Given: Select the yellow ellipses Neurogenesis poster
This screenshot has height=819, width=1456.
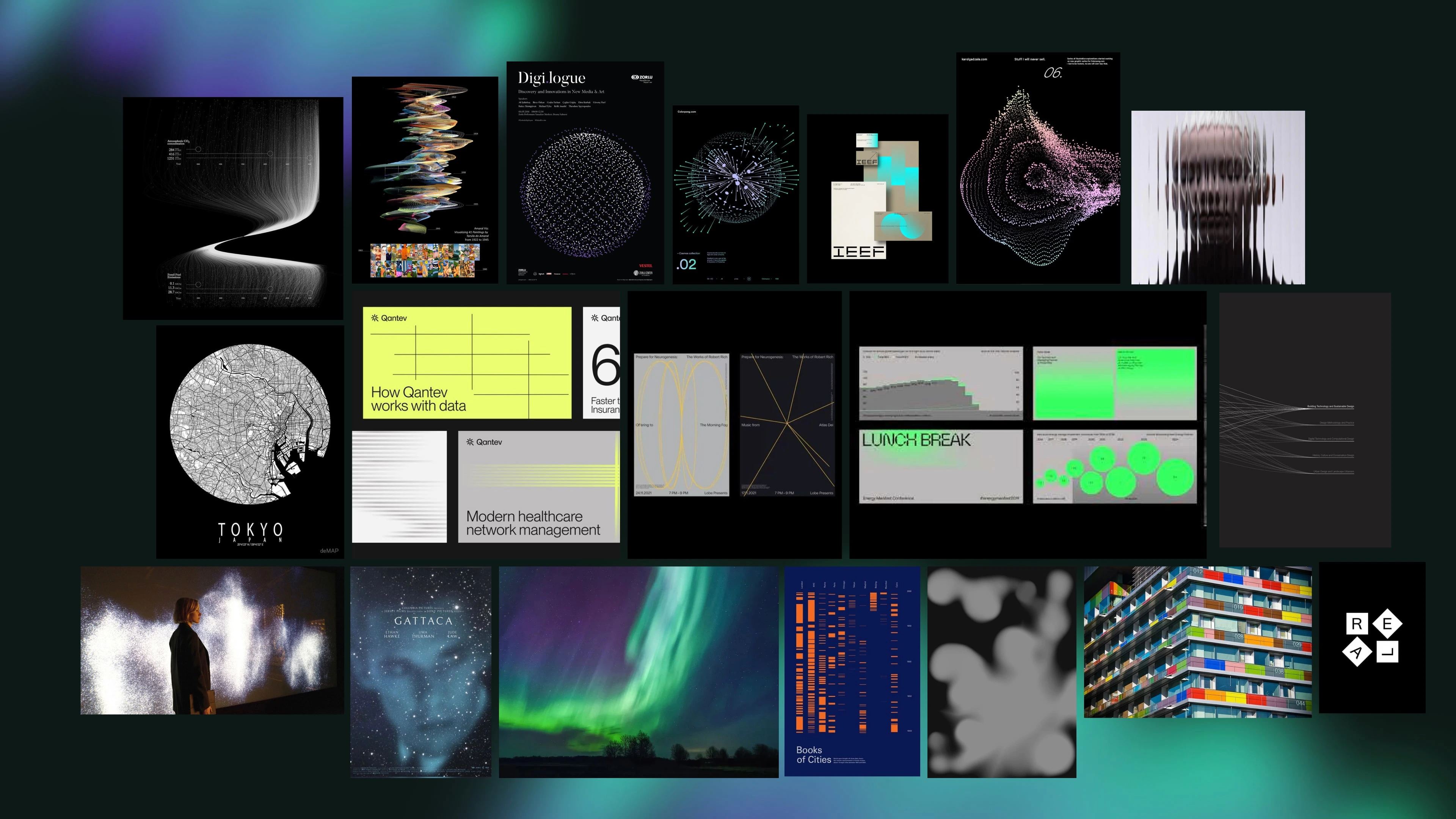Looking at the screenshot, I should coord(681,425).
